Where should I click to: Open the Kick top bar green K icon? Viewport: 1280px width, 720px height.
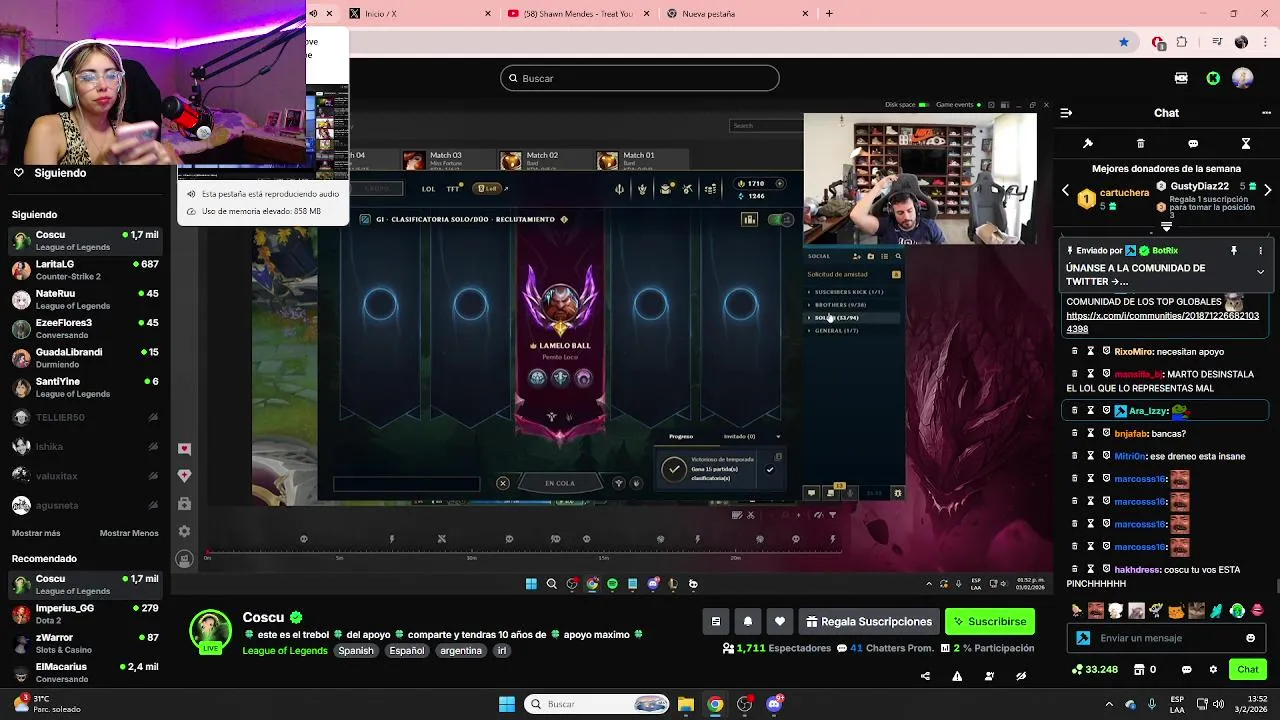click(1213, 78)
